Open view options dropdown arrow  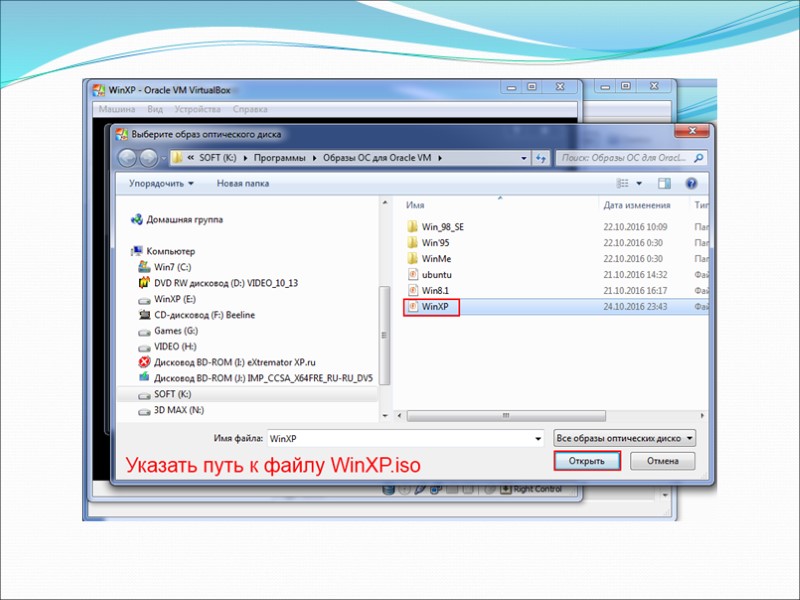pos(639,183)
